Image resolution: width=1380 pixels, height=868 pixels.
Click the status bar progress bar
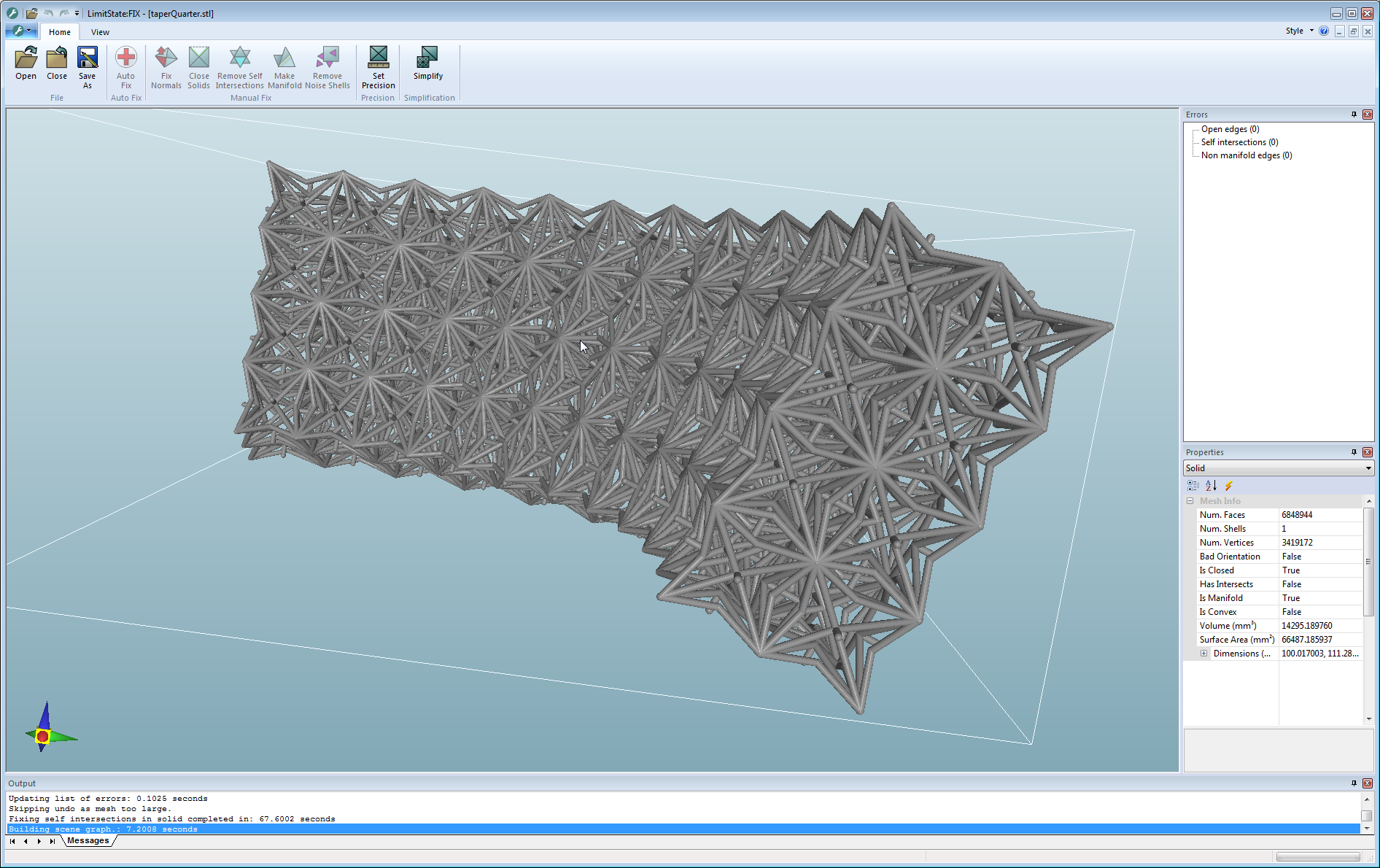click(1318, 857)
